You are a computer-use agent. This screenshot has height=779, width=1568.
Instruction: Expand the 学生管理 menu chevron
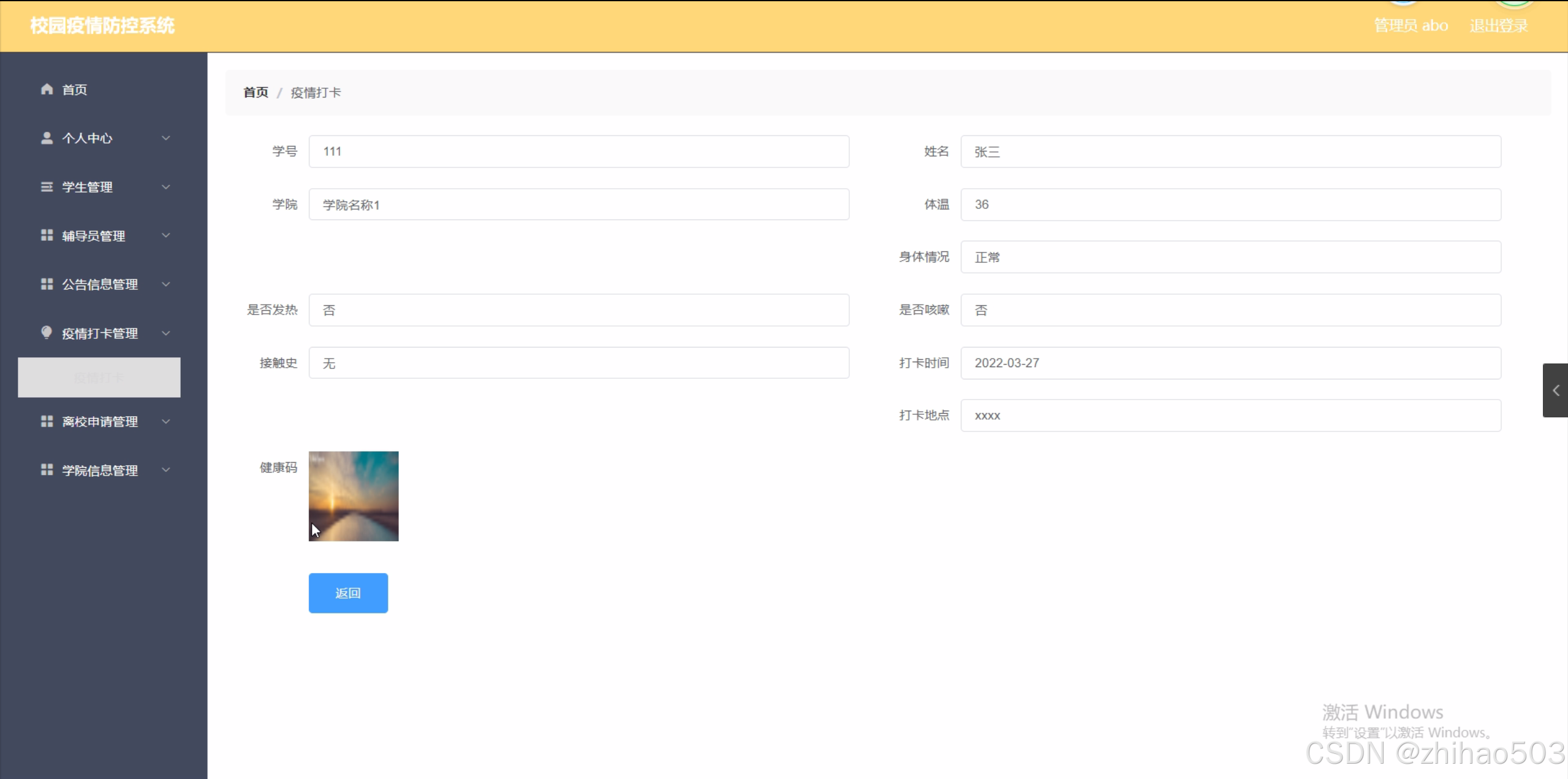coord(165,187)
